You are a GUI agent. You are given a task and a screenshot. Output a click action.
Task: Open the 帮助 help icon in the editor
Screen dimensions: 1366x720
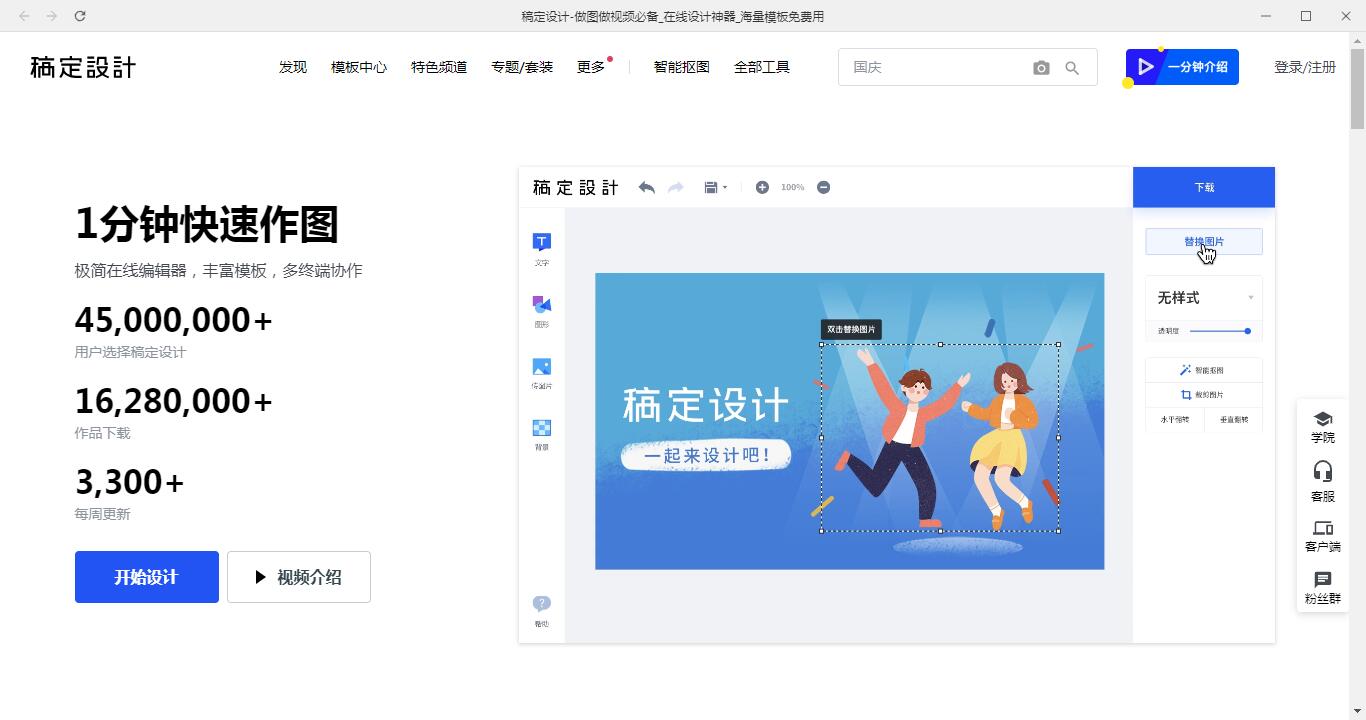(x=541, y=610)
